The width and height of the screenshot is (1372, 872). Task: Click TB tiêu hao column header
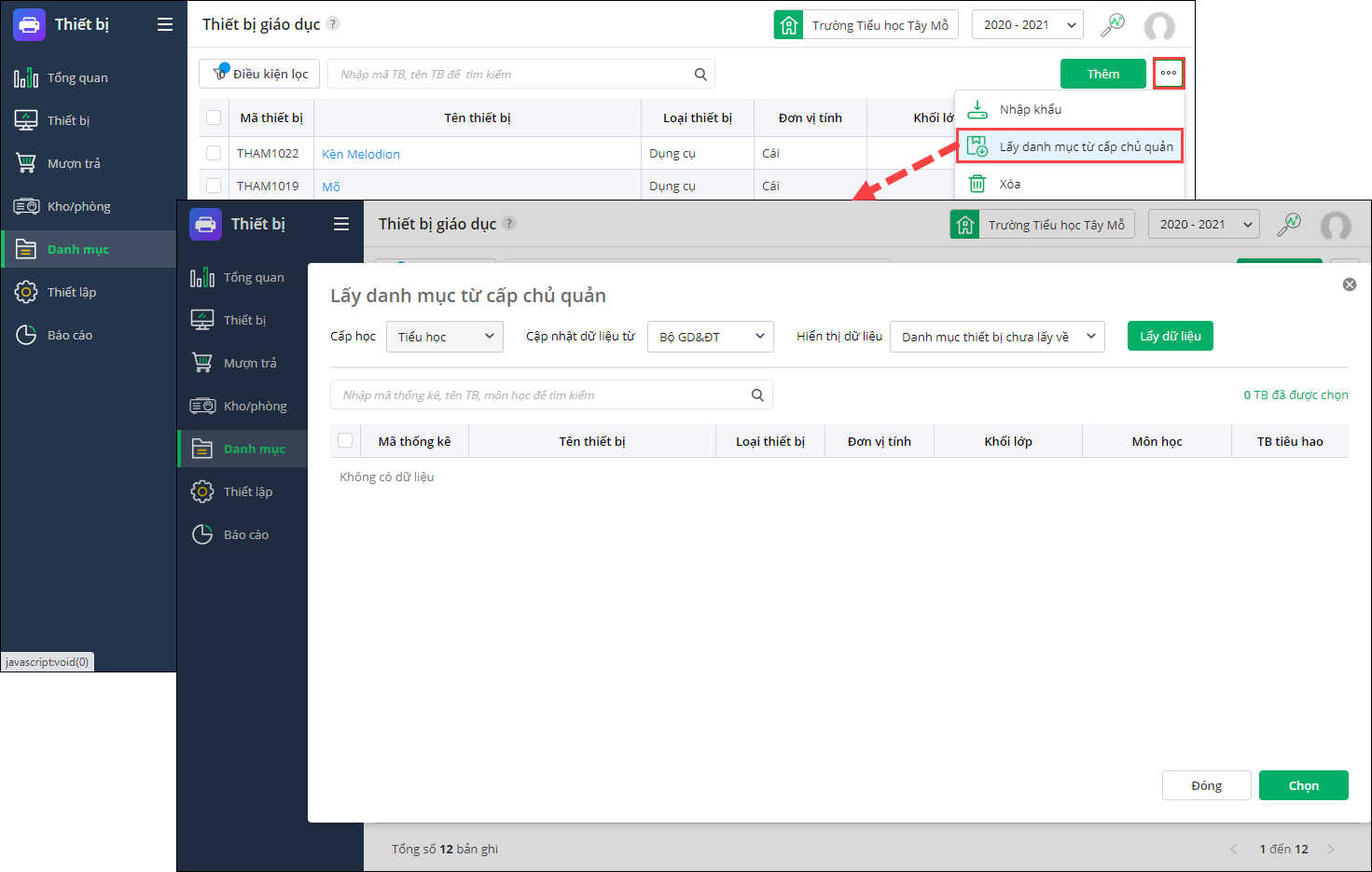tap(1290, 441)
